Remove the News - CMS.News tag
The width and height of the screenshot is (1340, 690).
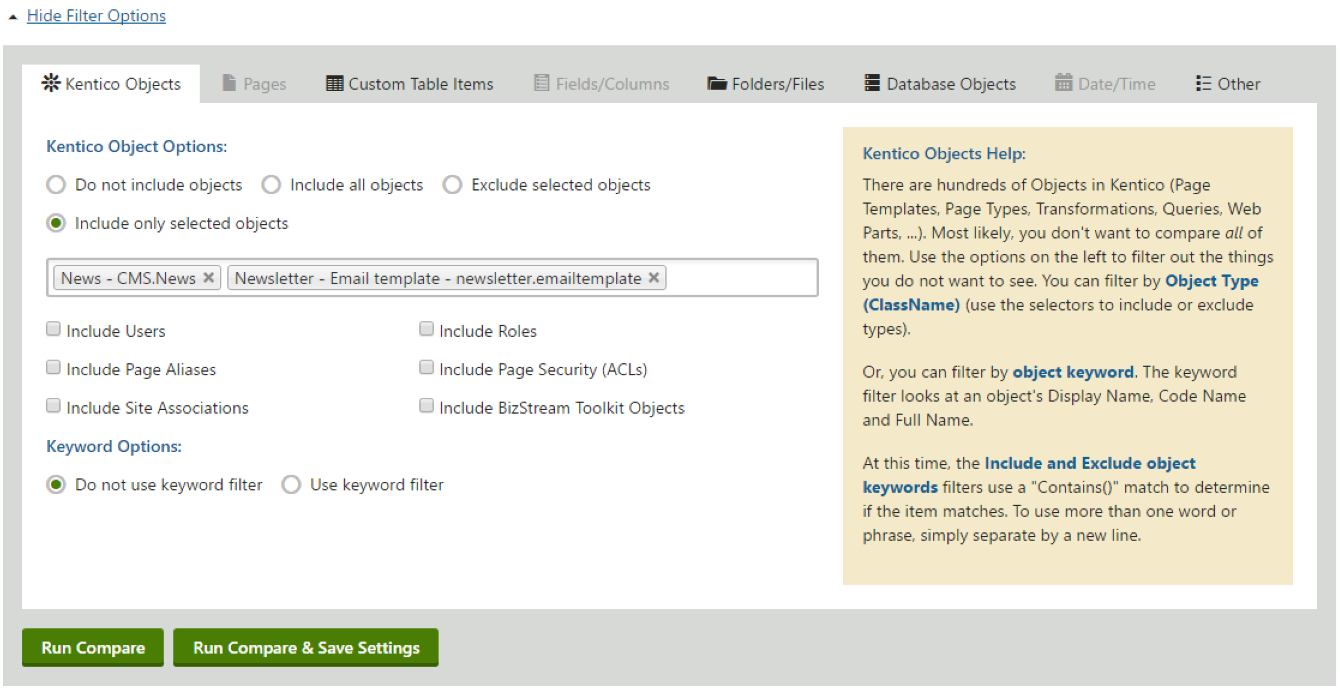point(208,278)
